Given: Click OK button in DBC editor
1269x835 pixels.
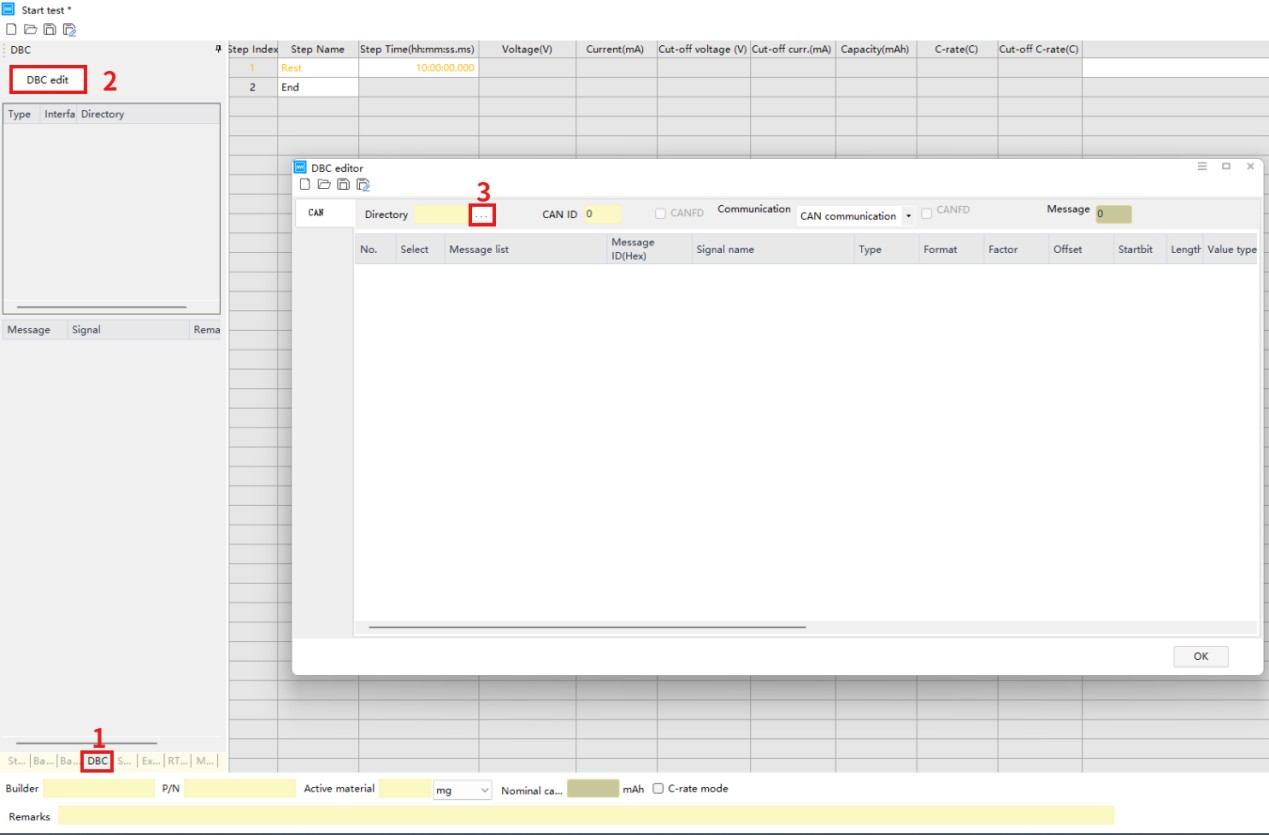Looking at the screenshot, I should [1200, 656].
